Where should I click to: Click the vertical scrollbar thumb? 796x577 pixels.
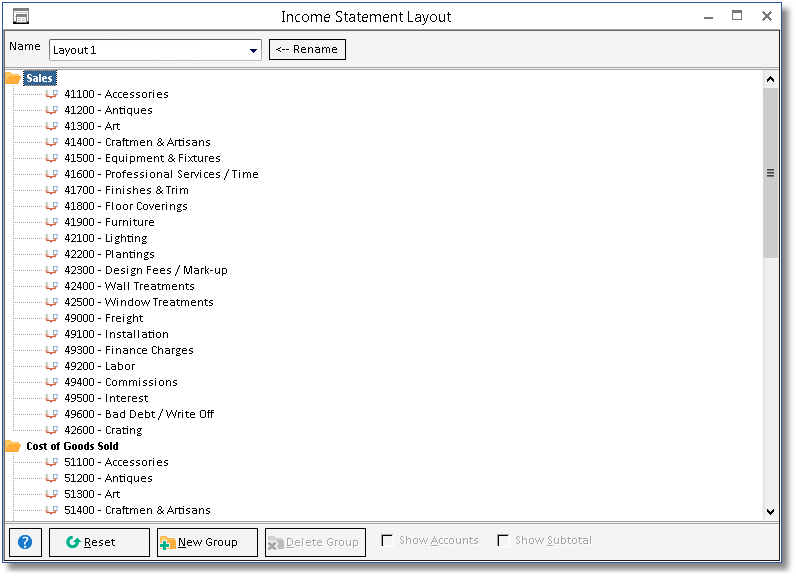coord(770,173)
